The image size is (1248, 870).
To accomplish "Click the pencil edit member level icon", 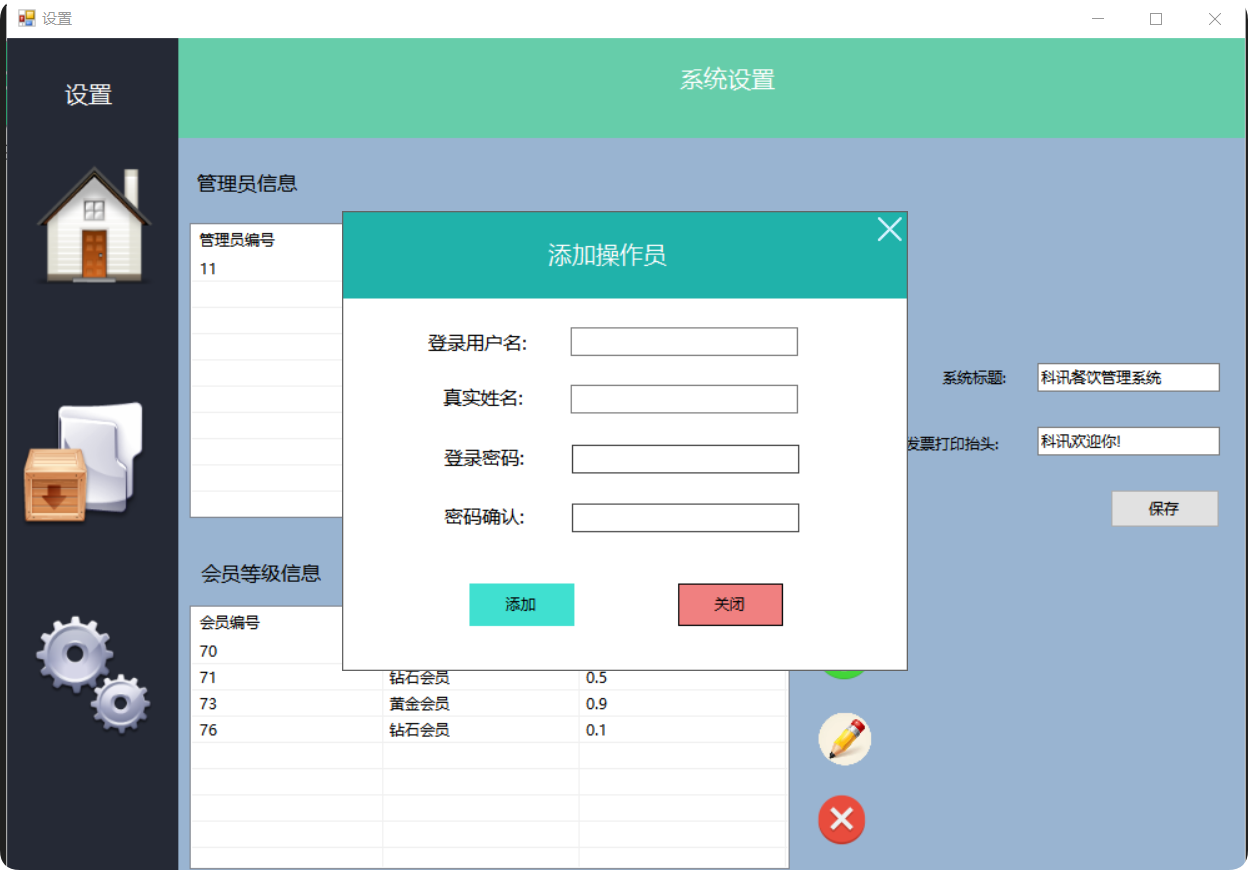I will (x=845, y=739).
